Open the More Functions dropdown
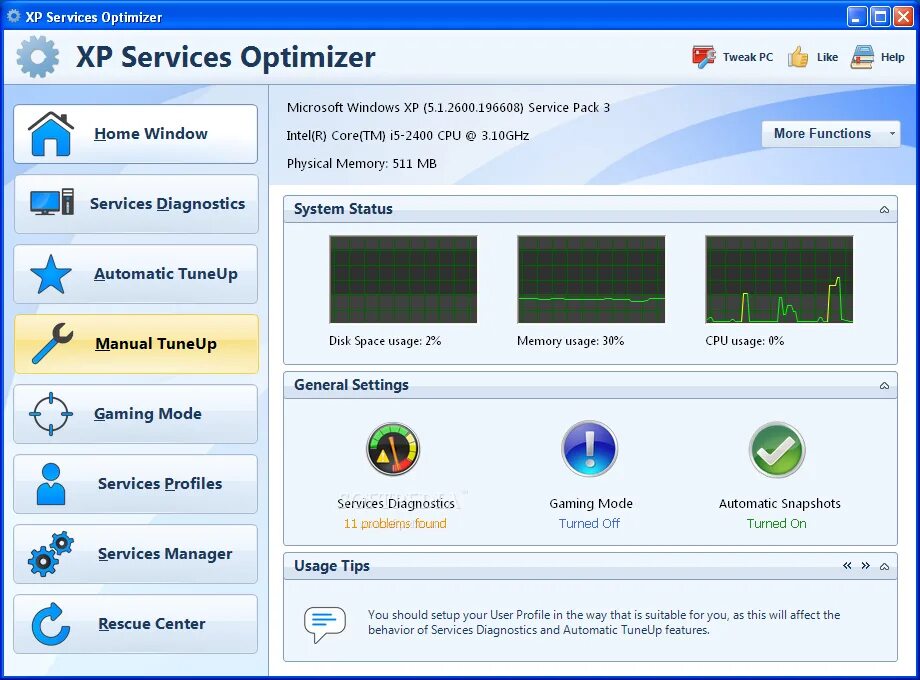This screenshot has height=680, width=920. (831, 134)
